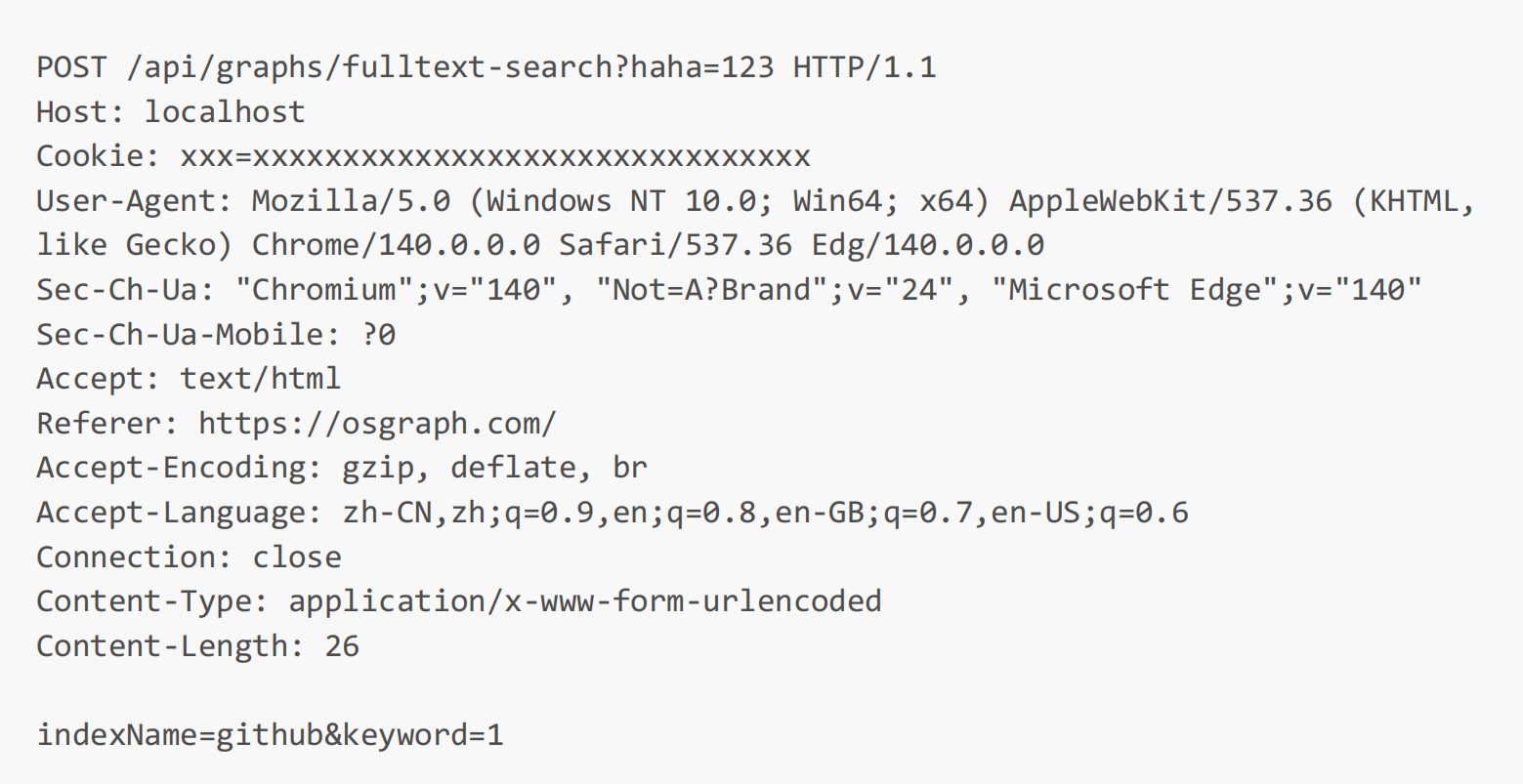Click the Cookie header's xxx value
This screenshot has width=1523, height=784.
click(495, 156)
